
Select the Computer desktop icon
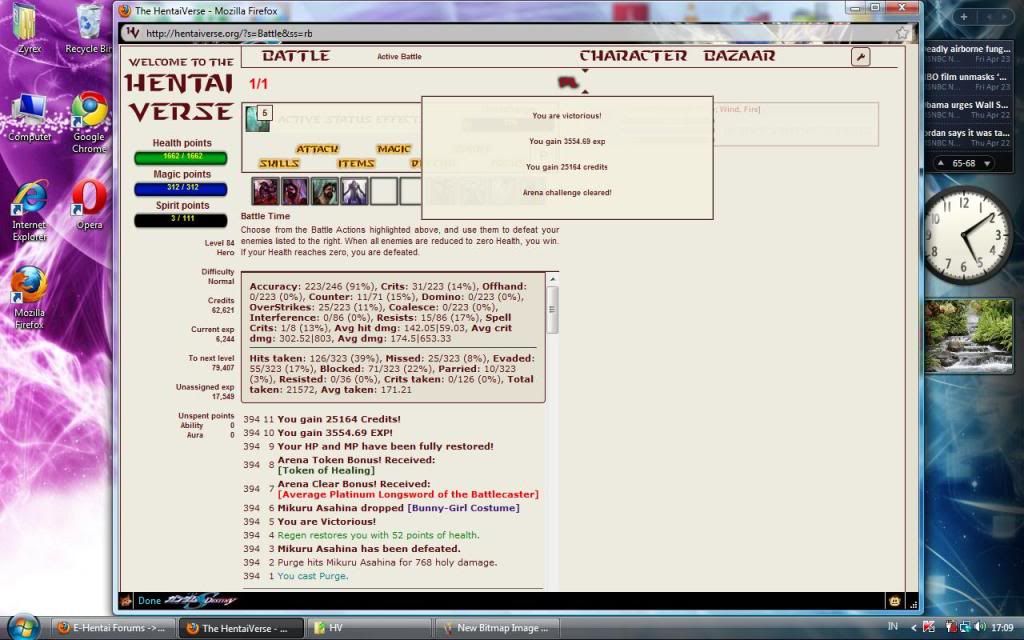click(29, 118)
